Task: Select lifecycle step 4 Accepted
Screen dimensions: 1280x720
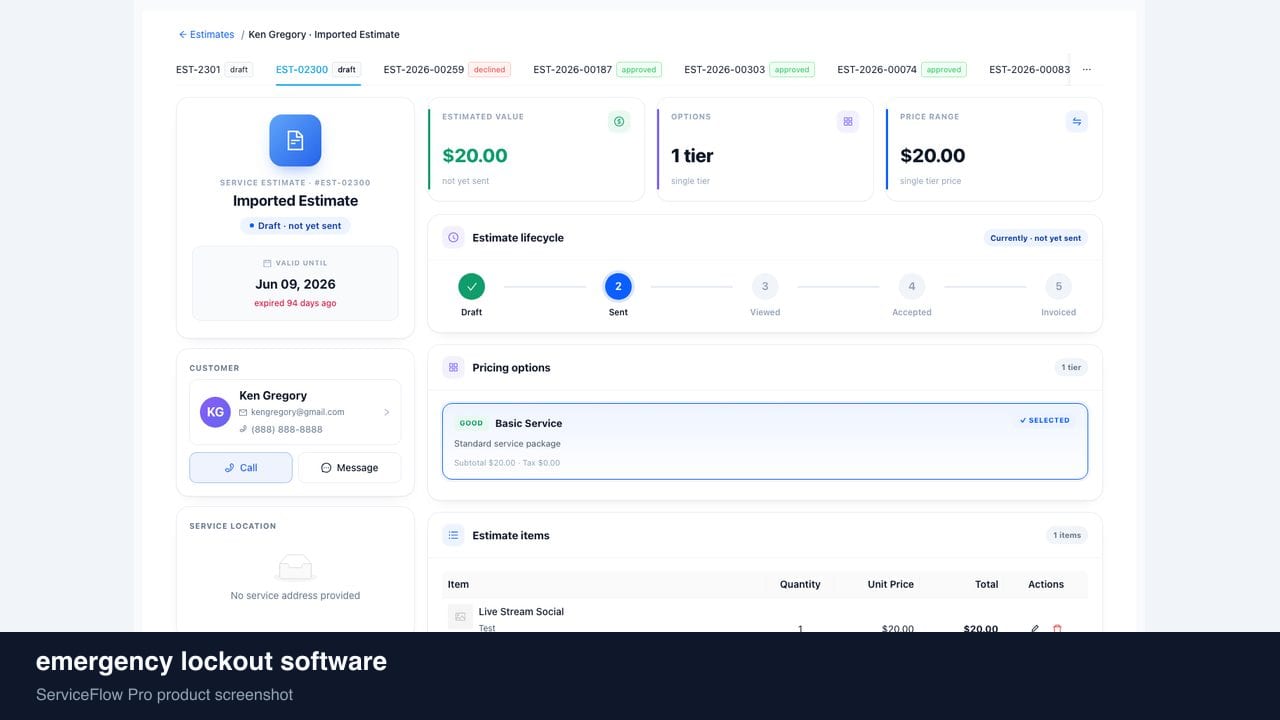Action: click(x=912, y=287)
